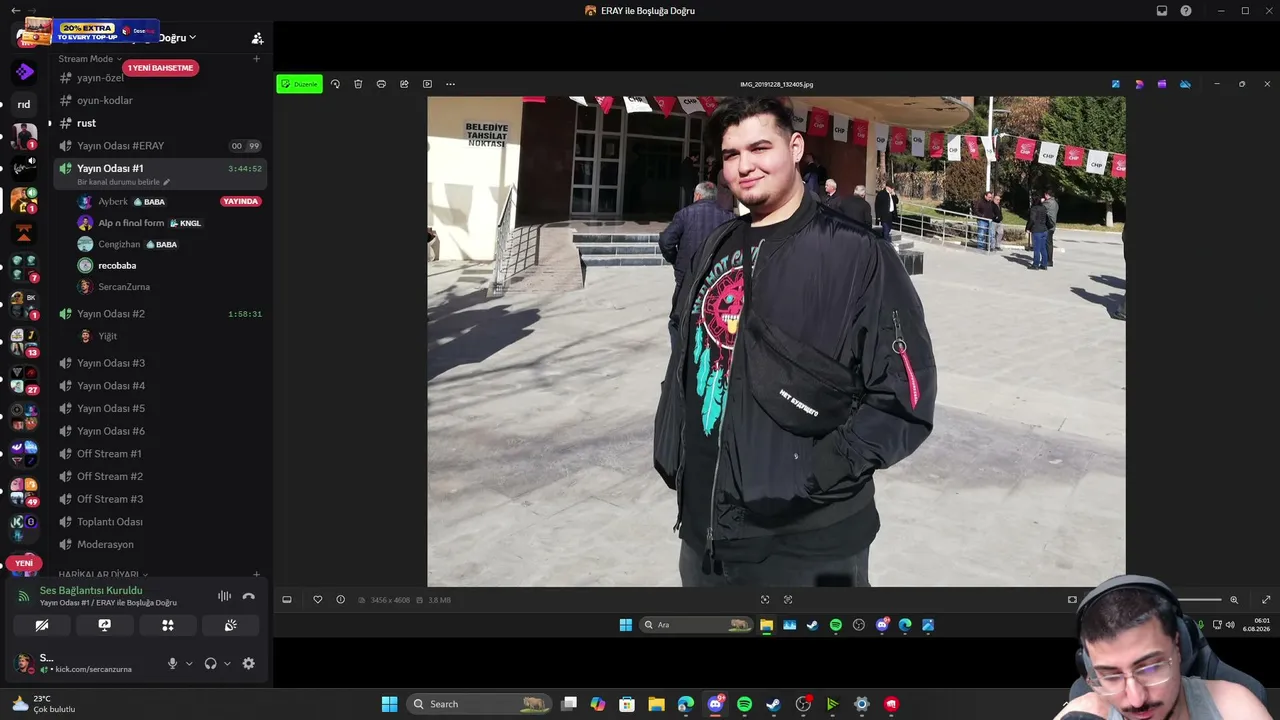Open Discord help via the question mark icon
The width and height of the screenshot is (1280, 720).
[1186, 11]
